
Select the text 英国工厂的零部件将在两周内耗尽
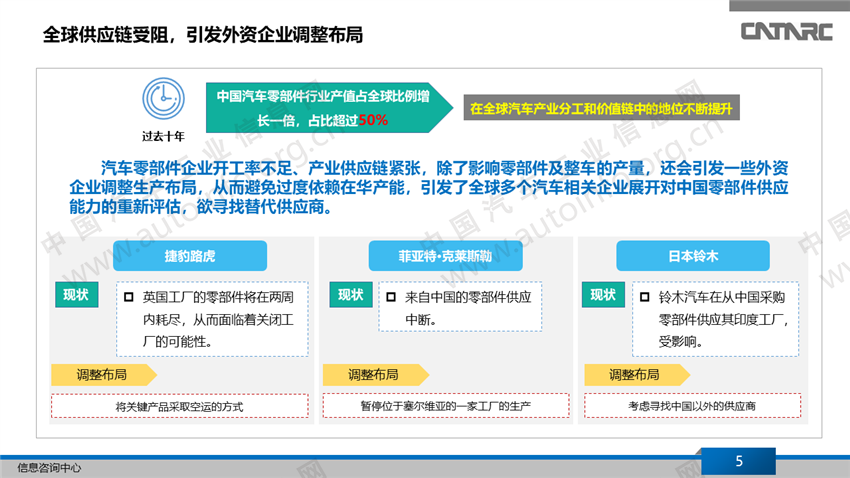coord(218,319)
